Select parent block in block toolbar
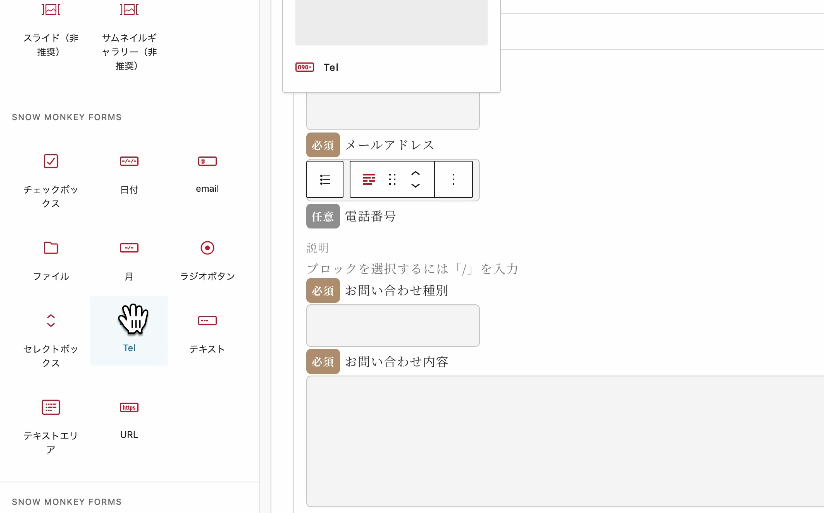This screenshot has width=824, height=513. pyautogui.click(x=325, y=180)
